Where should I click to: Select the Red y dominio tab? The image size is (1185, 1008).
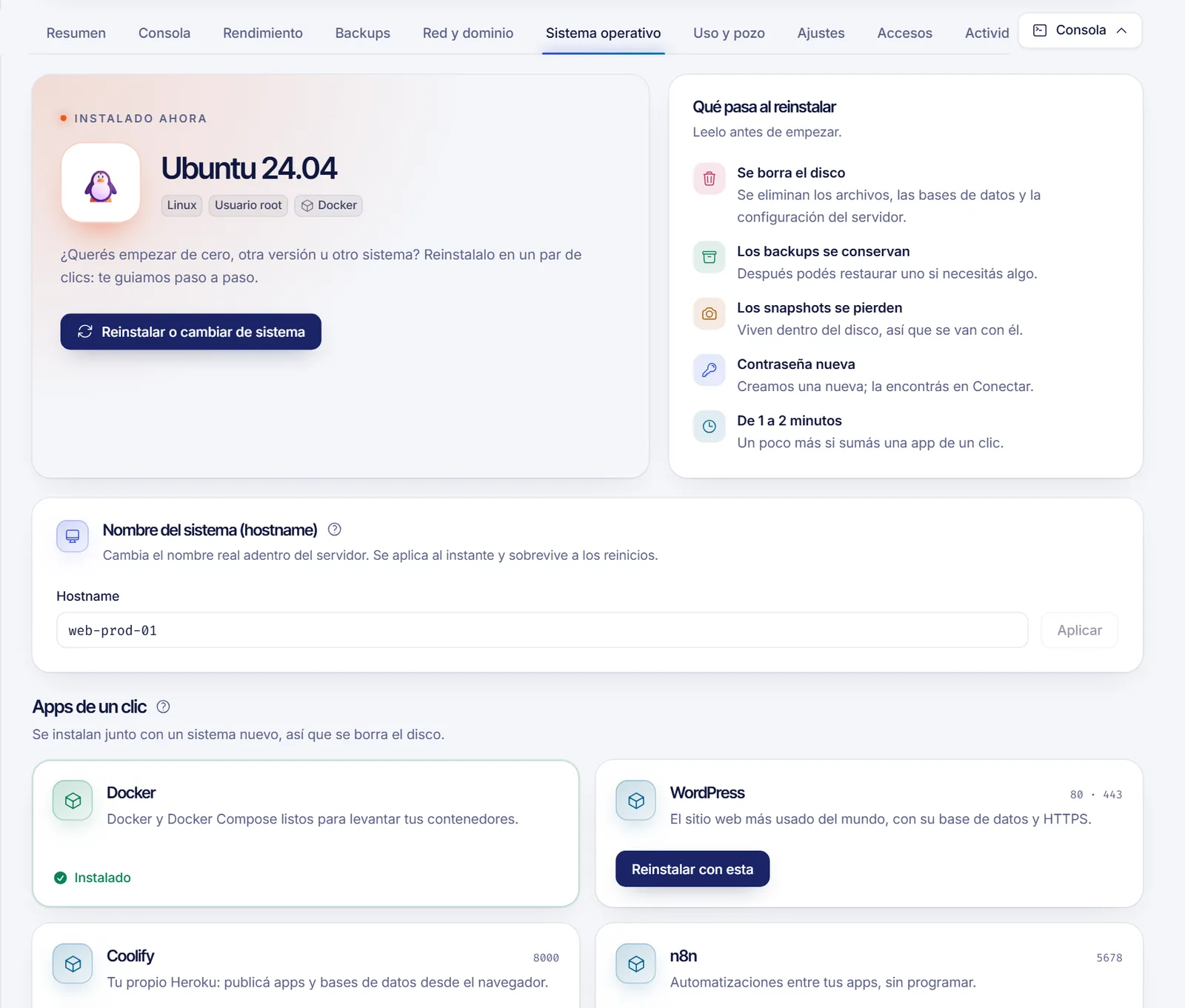pyautogui.click(x=468, y=33)
